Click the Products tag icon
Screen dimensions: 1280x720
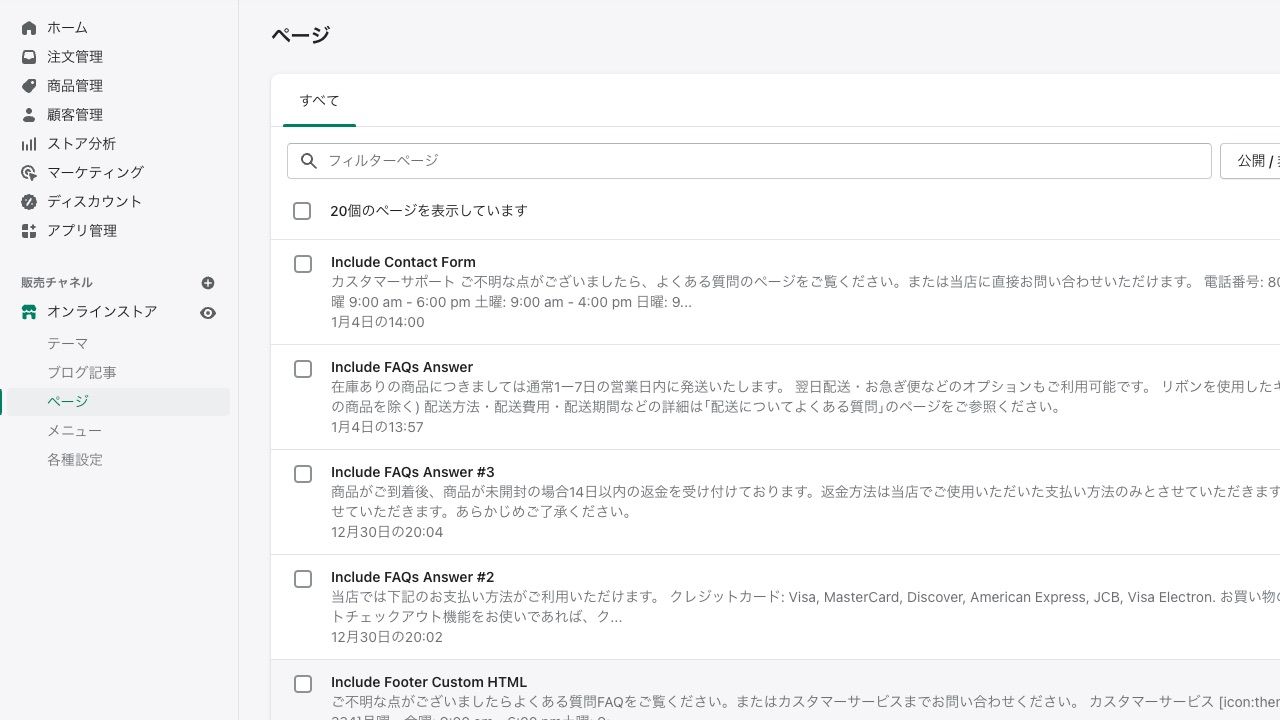pos(29,86)
